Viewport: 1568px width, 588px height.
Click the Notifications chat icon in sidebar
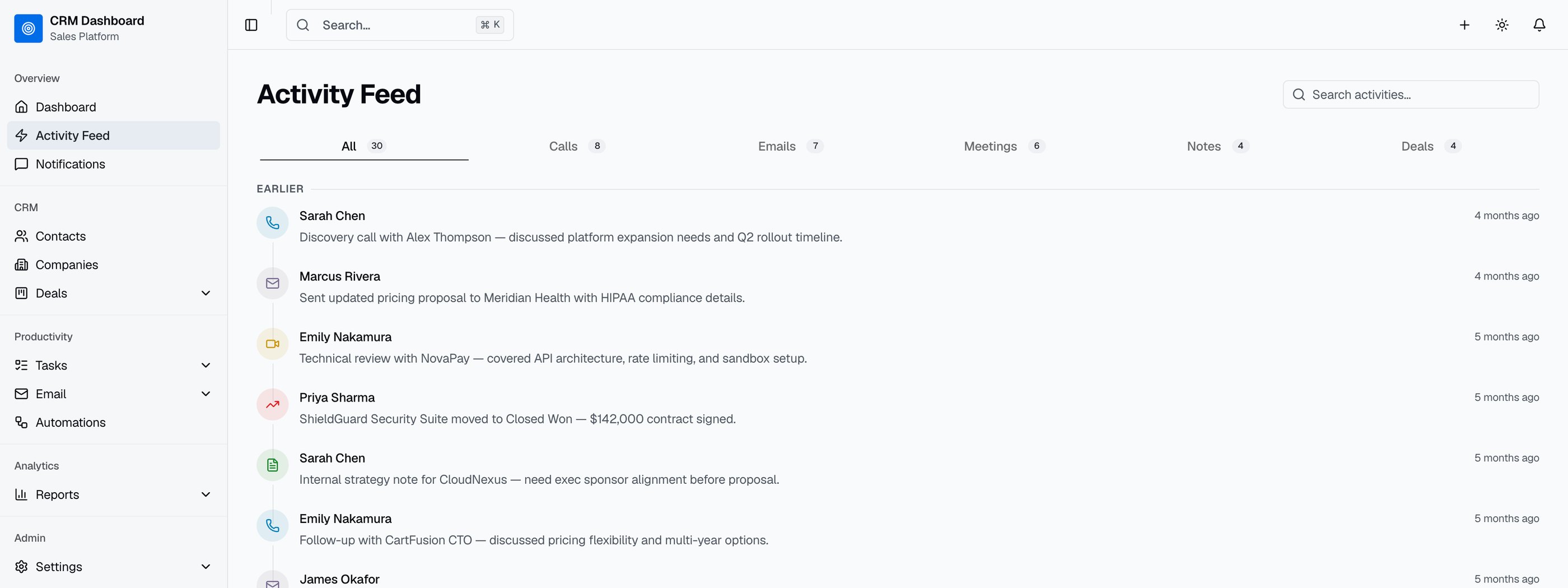[21, 164]
